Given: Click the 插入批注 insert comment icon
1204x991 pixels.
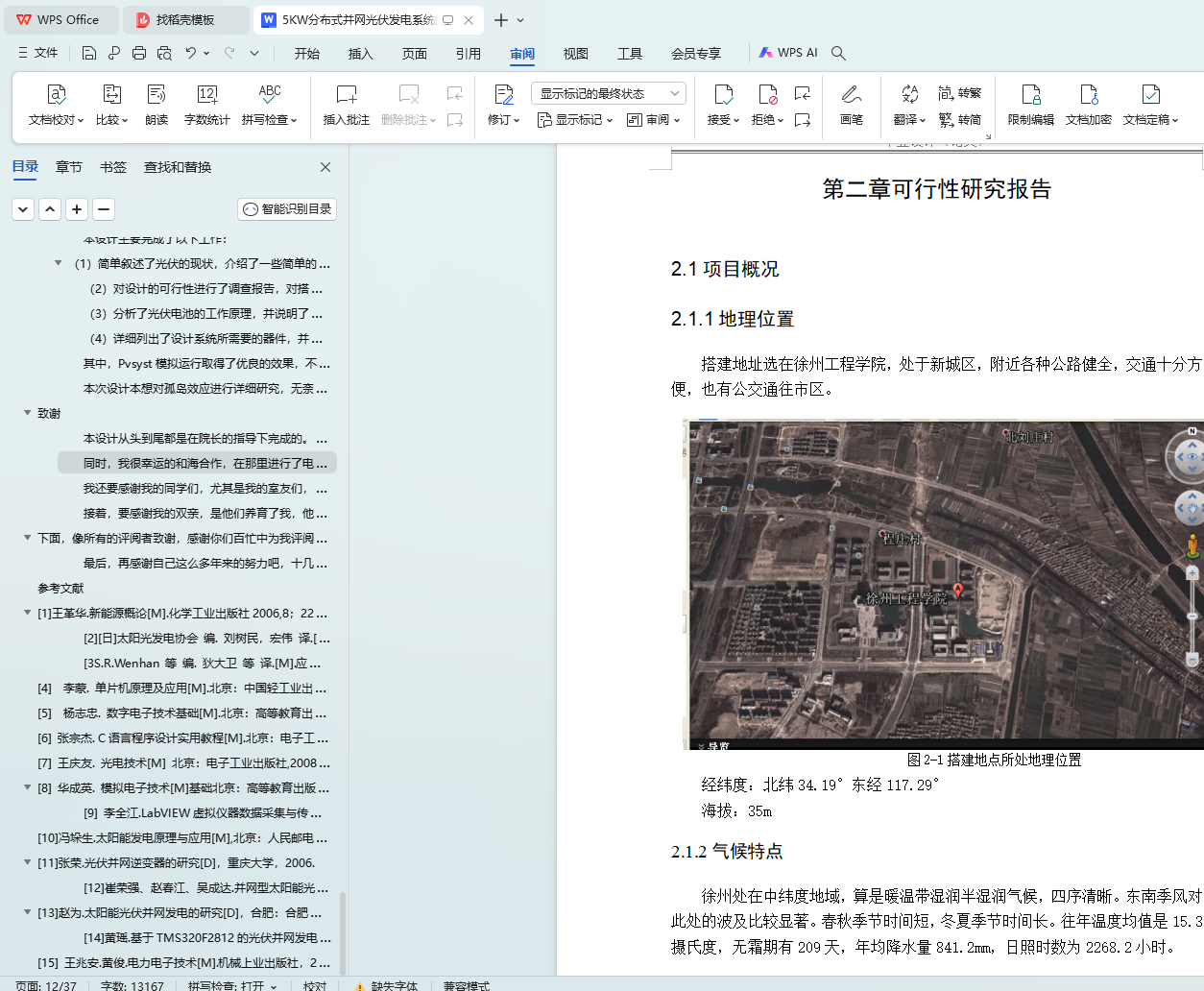Looking at the screenshot, I should click(x=346, y=95).
